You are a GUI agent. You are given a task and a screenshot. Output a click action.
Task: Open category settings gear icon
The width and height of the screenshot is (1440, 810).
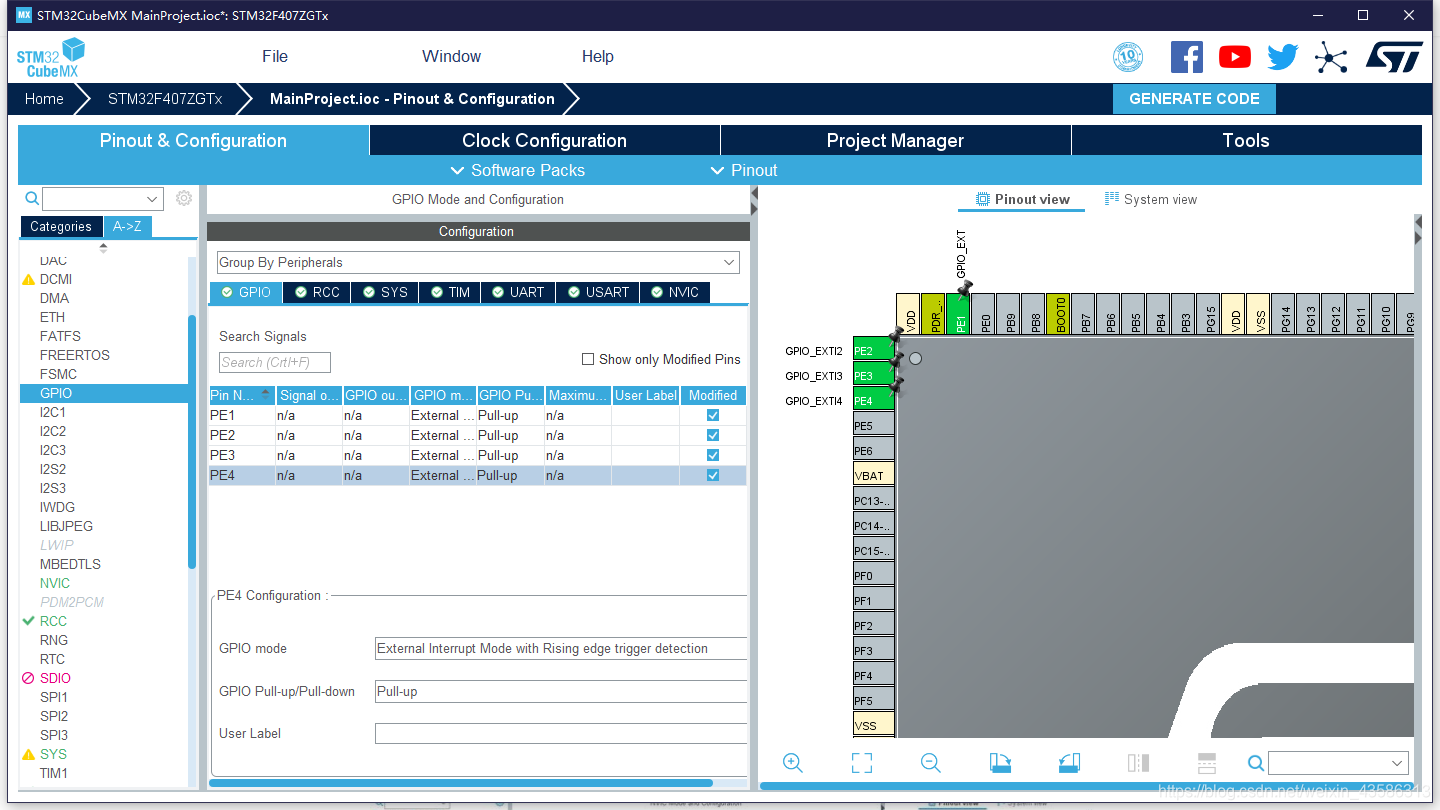(184, 198)
